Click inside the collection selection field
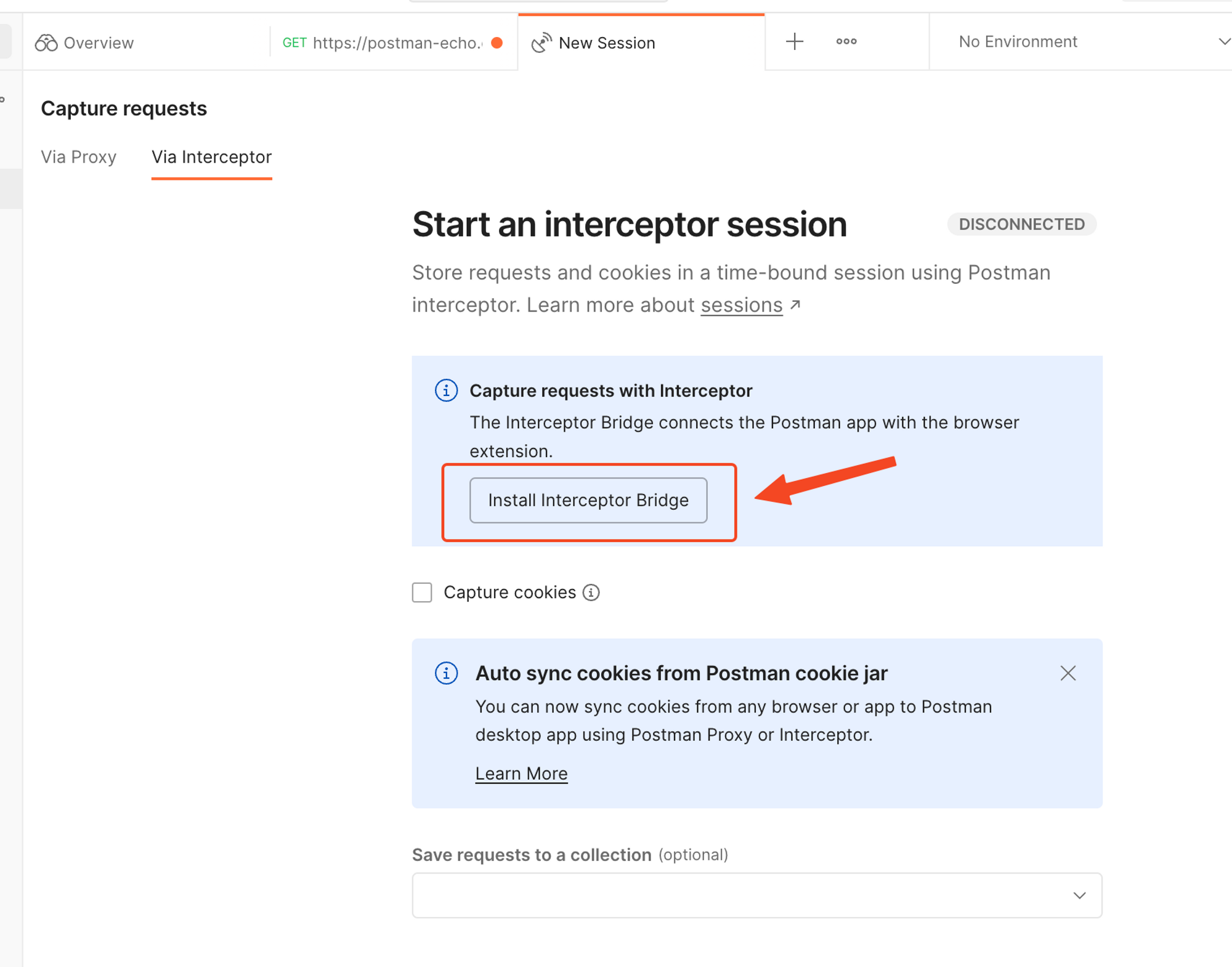Viewport: 1232px width, 967px height. point(708,895)
